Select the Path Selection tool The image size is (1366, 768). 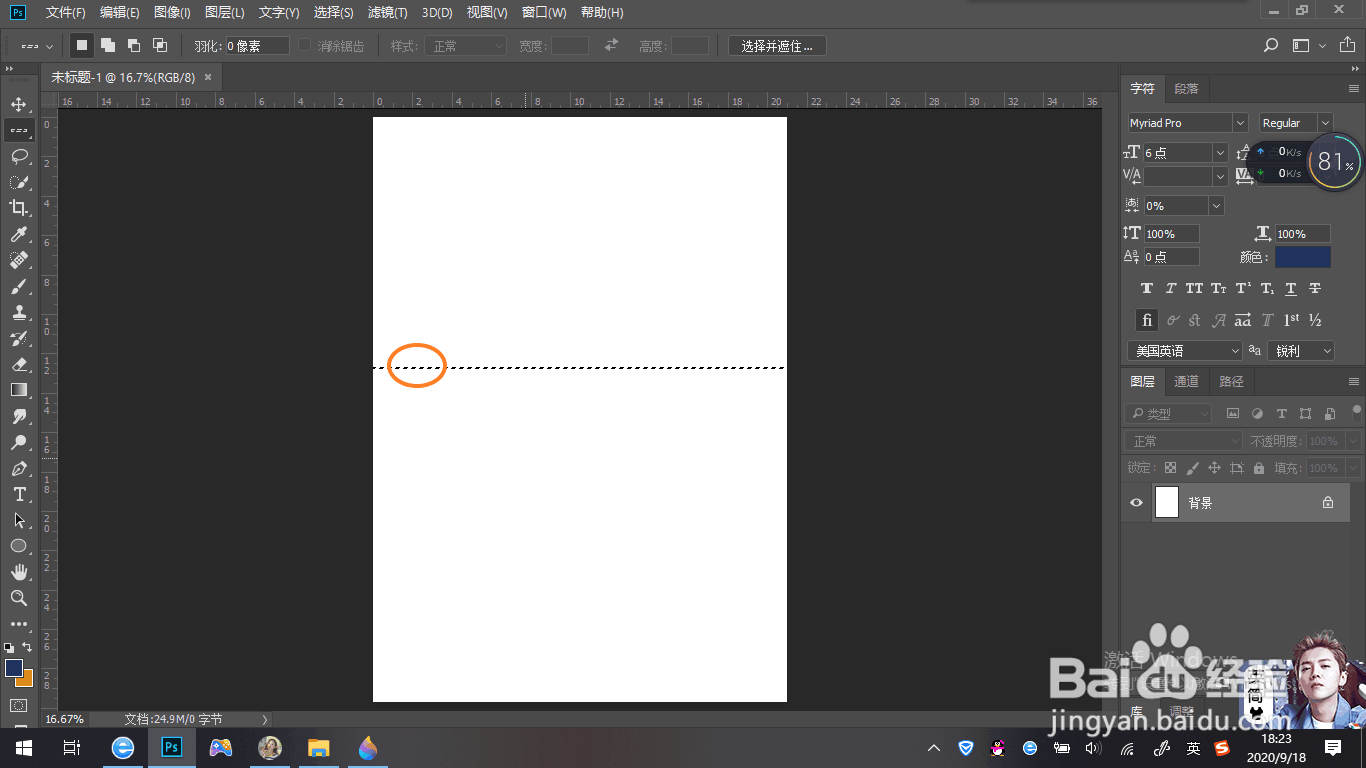(x=18, y=520)
